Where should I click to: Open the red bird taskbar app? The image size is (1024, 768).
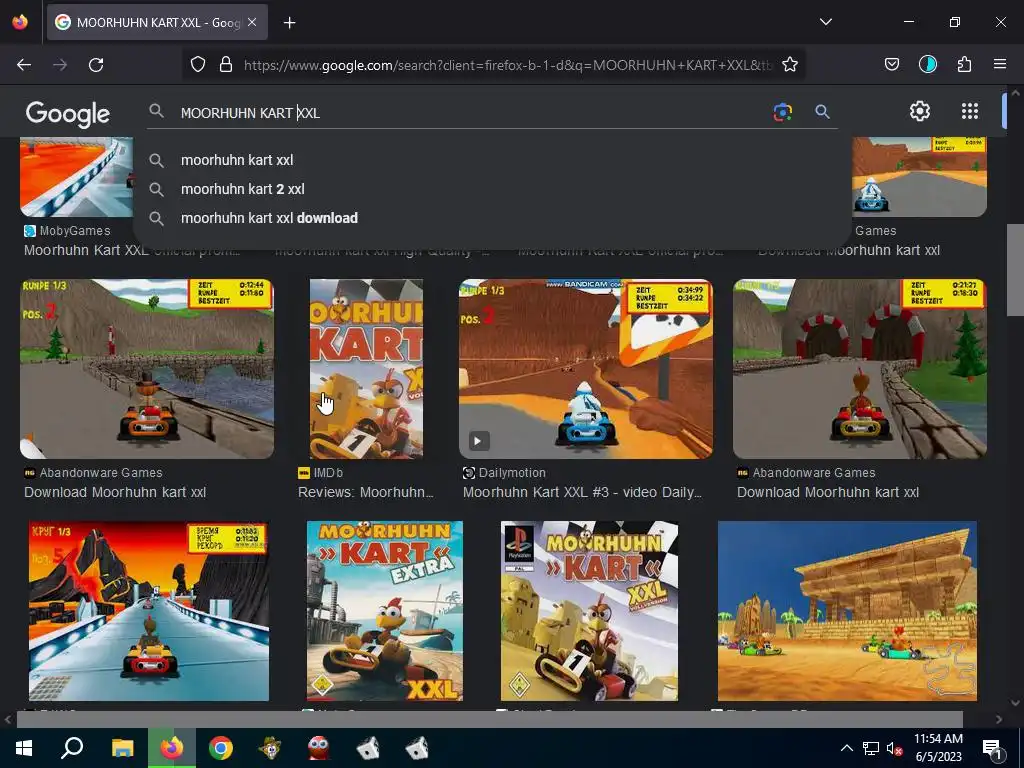pos(319,748)
